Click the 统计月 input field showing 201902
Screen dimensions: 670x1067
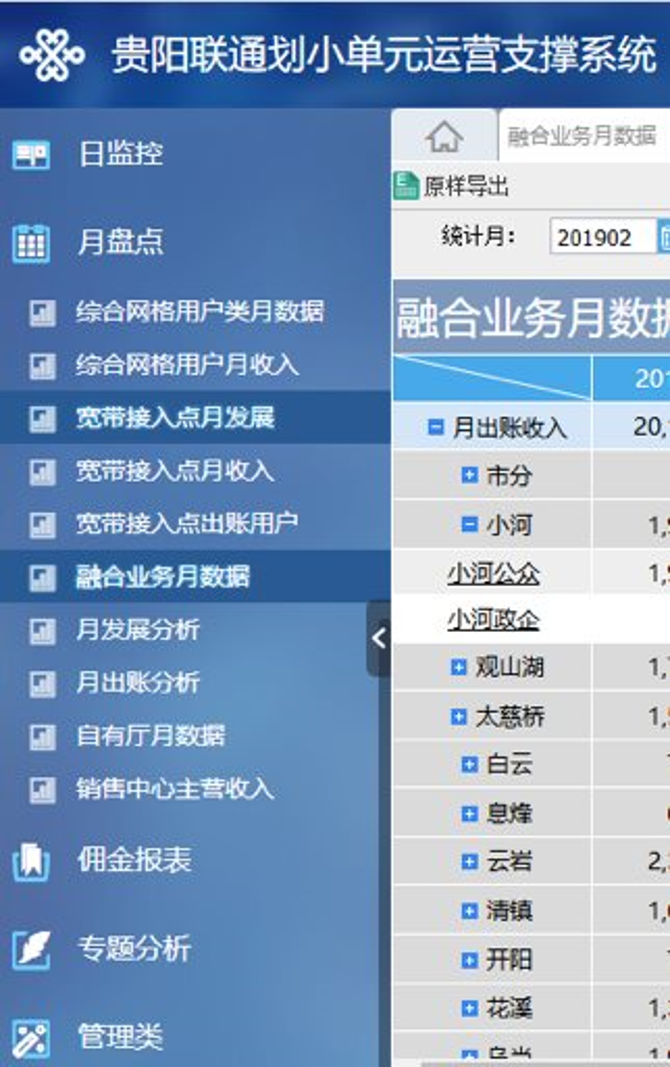603,237
